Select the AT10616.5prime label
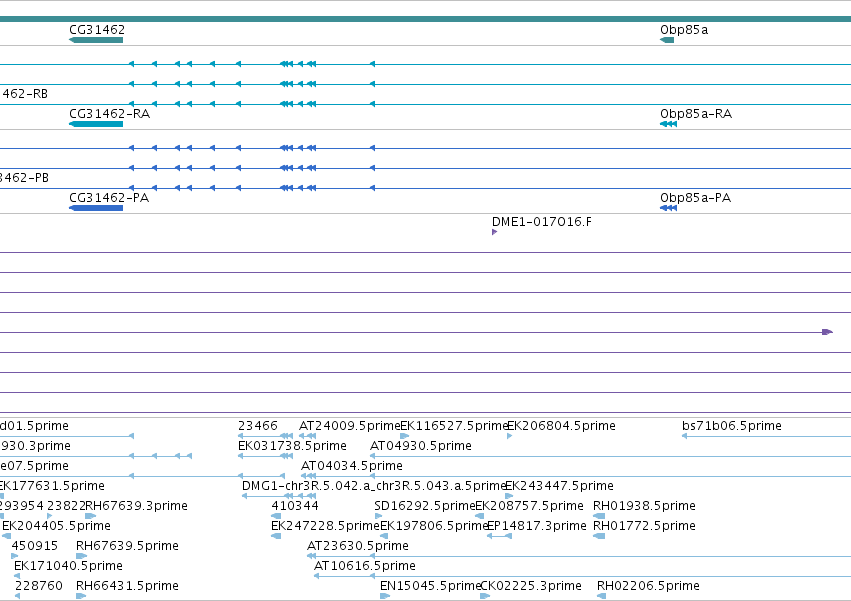 coord(365,566)
